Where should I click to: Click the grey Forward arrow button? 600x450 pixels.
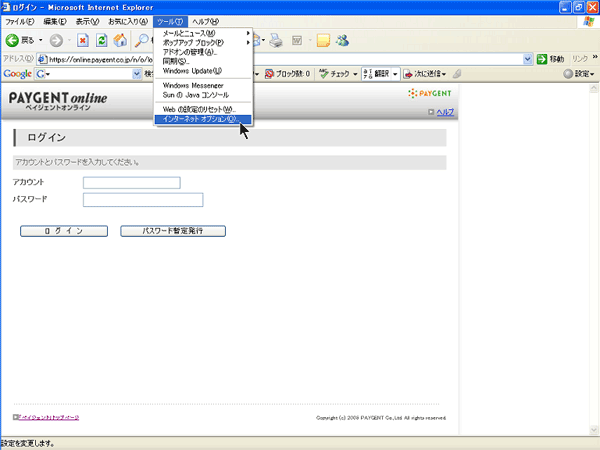point(56,40)
